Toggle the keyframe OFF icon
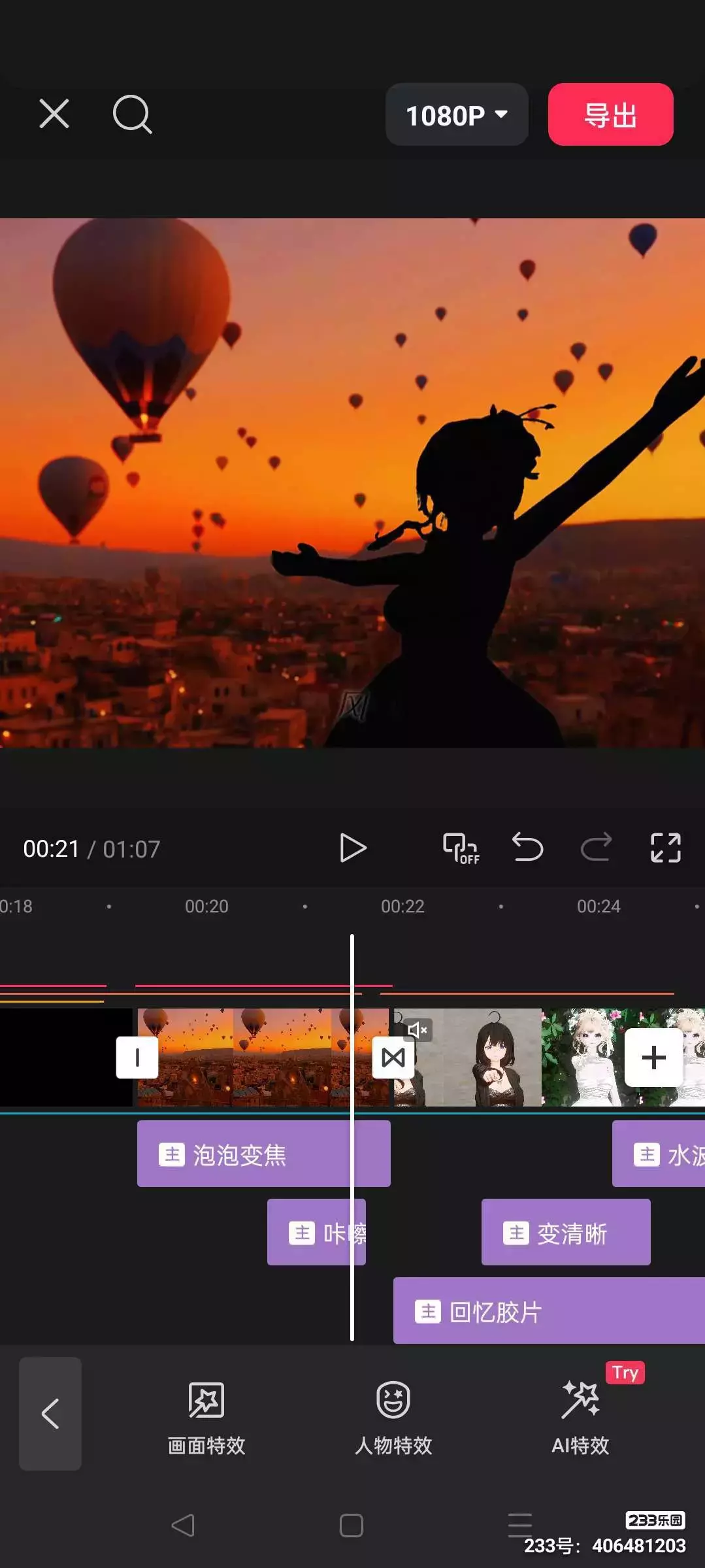The image size is (705, 1568). 461,848
